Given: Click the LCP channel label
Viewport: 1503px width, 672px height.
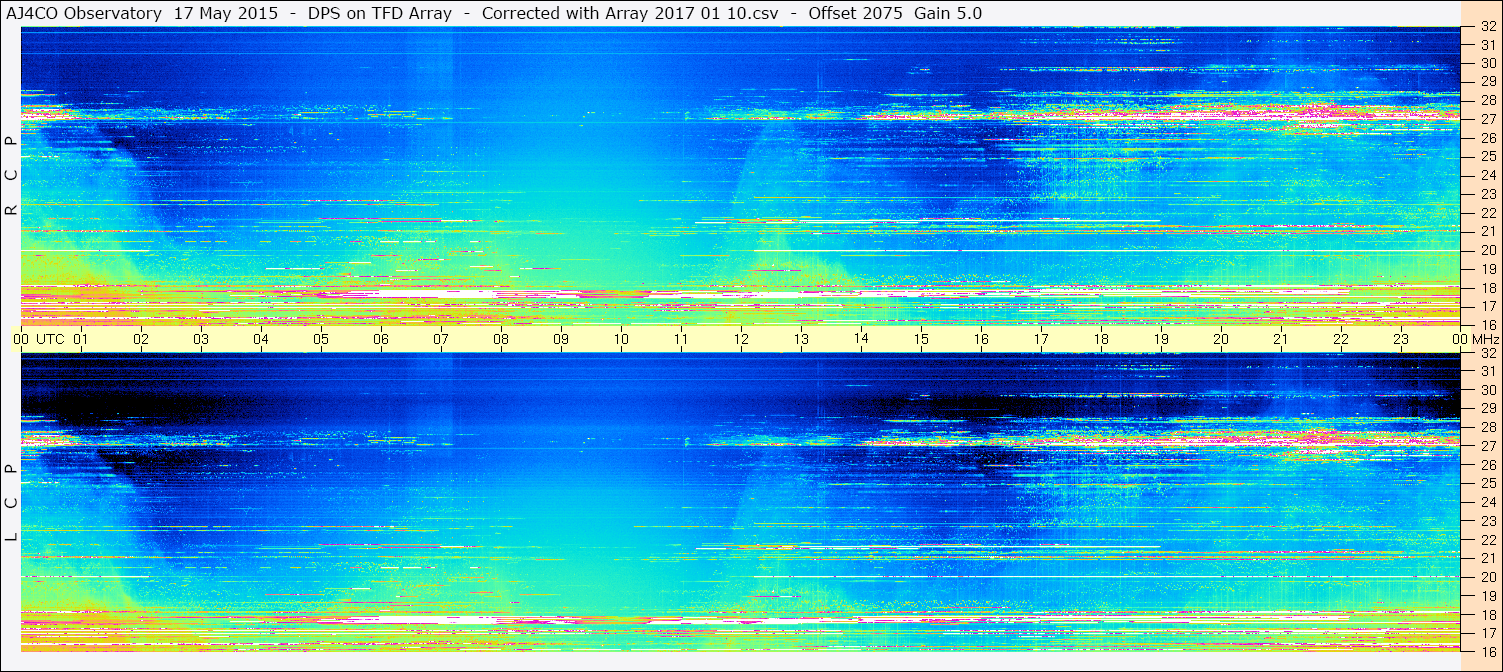Looking at the screenshot, I should (x=11, y=503).
